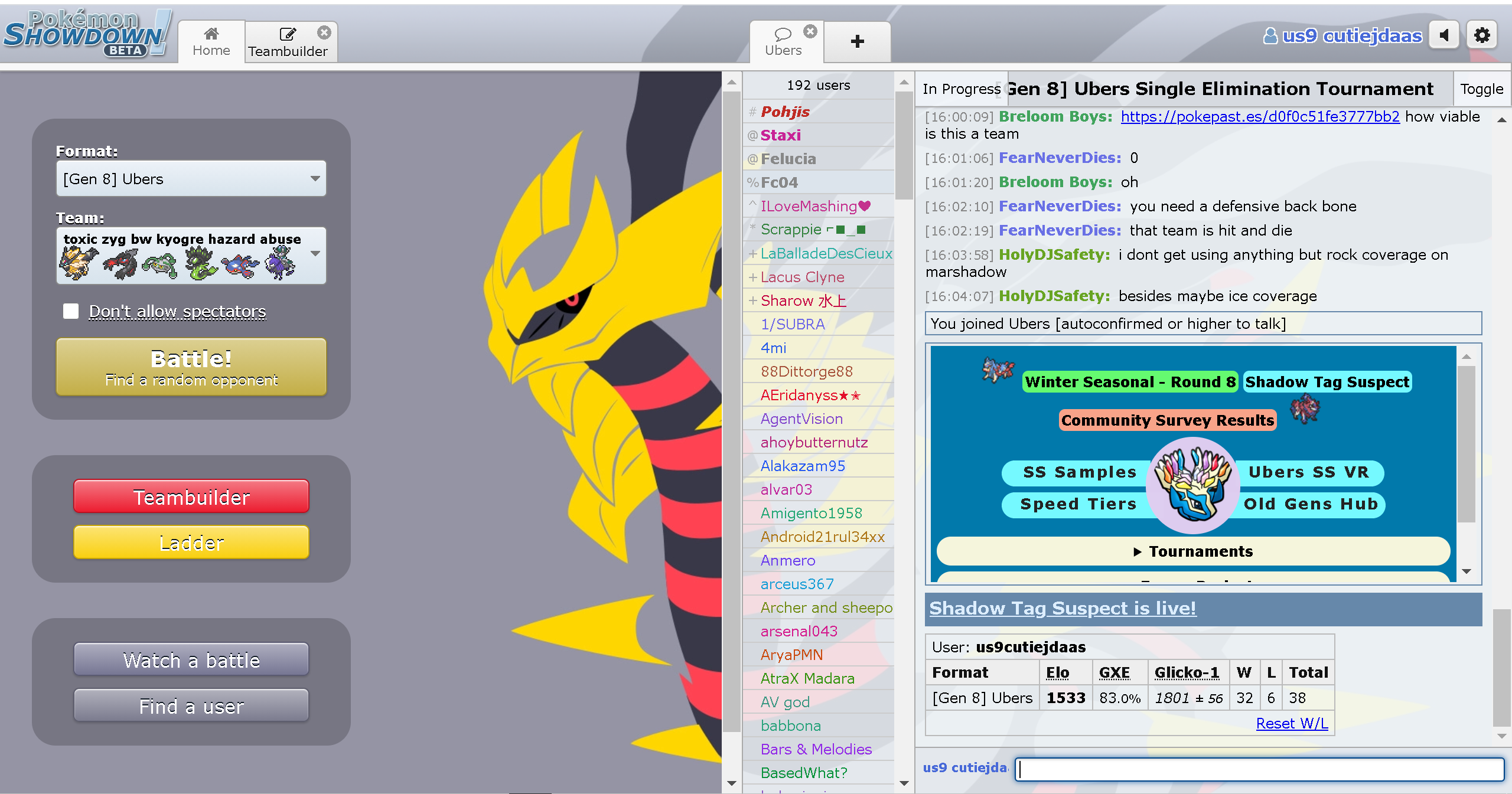Click Battle! to find a random opponent
Viewport: 1512px width, 794px height.
click(x=191, y=367)
